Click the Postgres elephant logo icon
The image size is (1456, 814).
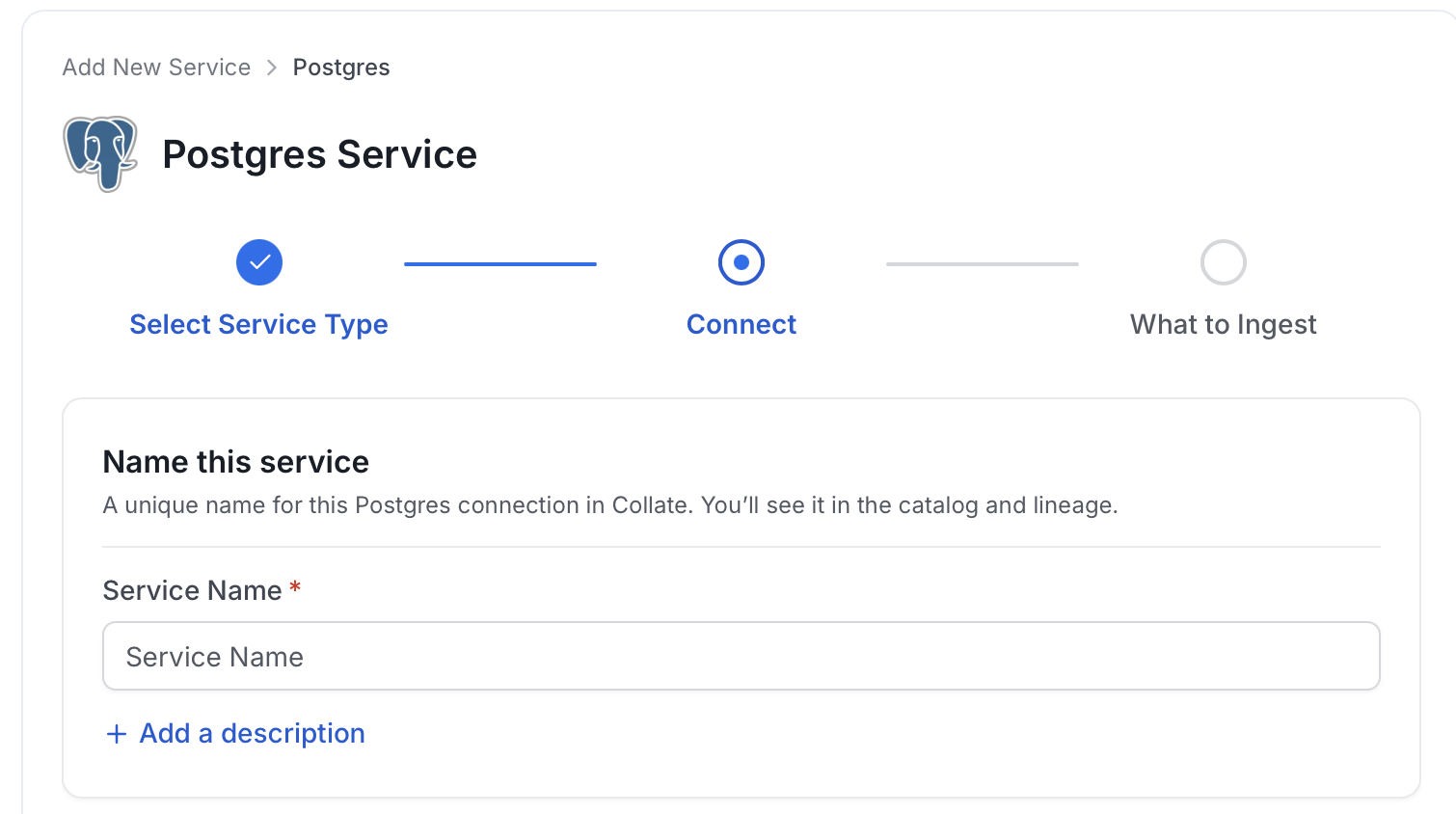pyautogui.click(x=100, y=154)
